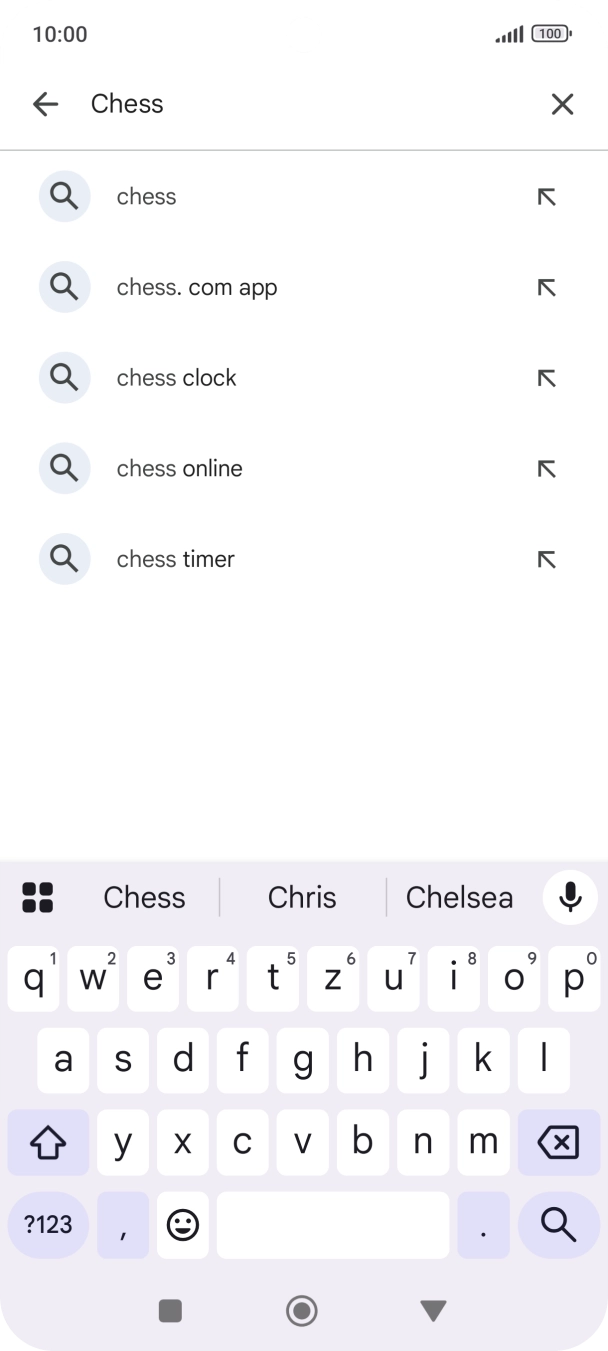The width and height of the screenshot is (608, 1351).
Task: Clear the search text with X icon
Action: point(562,104)
